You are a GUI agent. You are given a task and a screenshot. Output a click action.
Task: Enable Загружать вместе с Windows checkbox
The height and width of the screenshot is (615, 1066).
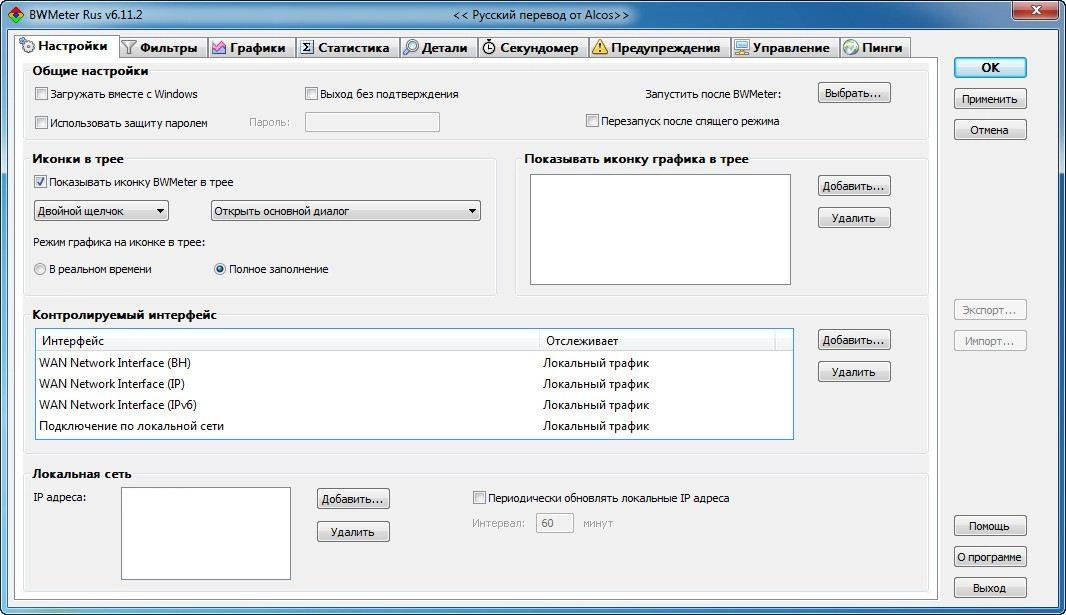pyautogui.click(x=41, y=94)
